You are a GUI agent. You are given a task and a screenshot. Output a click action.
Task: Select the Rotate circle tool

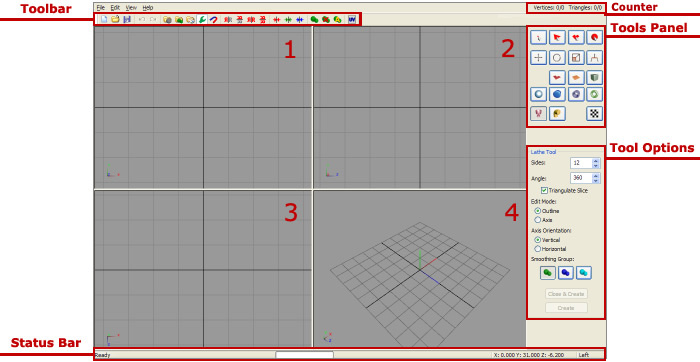(557, 58)
